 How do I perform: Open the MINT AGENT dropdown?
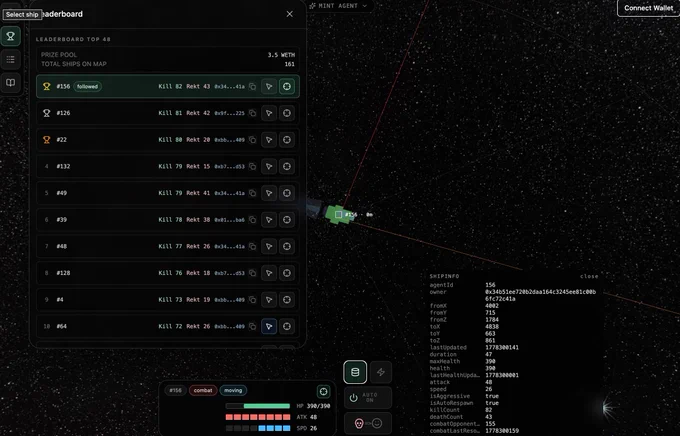(x=339, y=6)
